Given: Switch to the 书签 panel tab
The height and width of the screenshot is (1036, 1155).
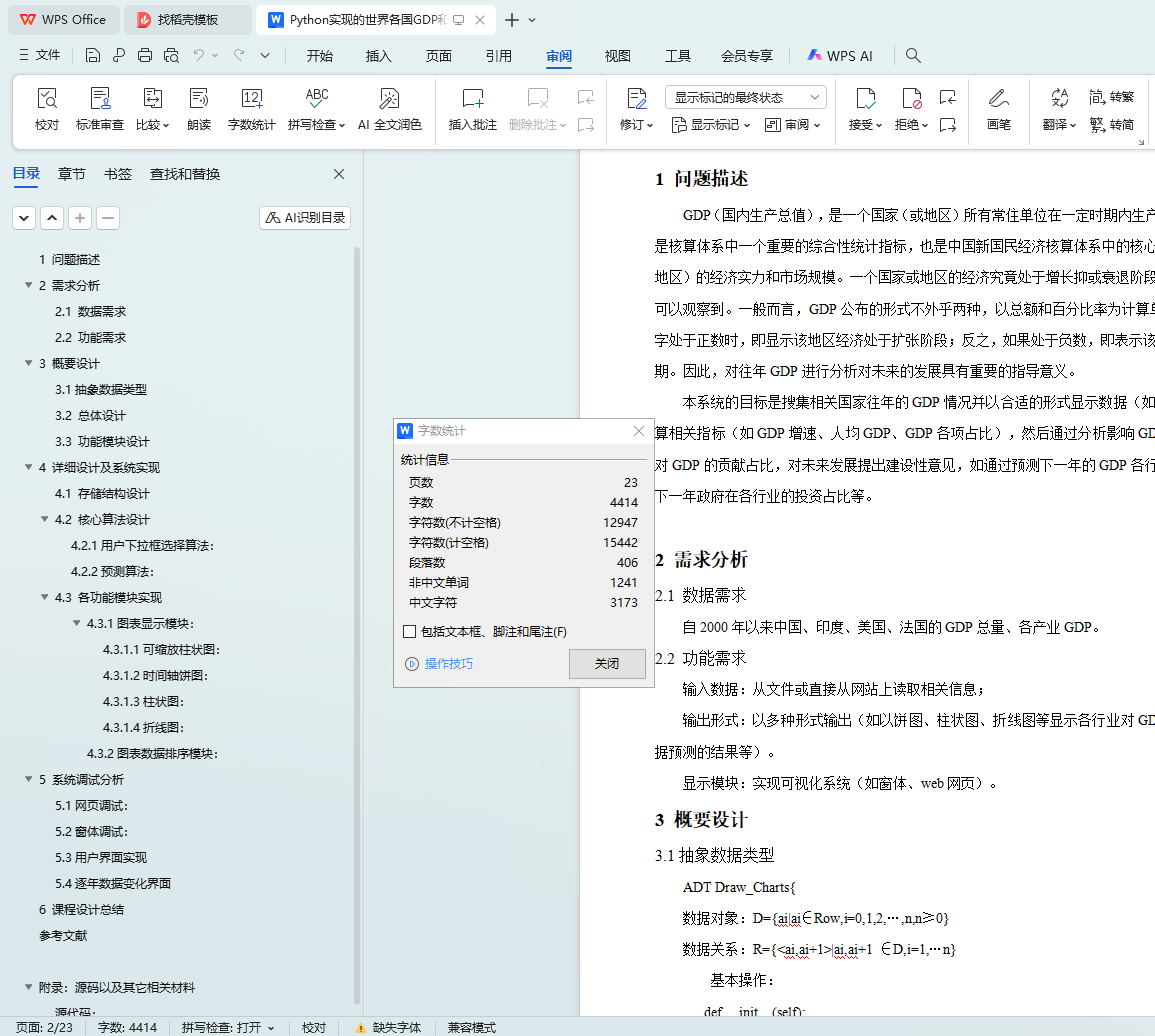Looking at the screenshot, I should (118, 175).
